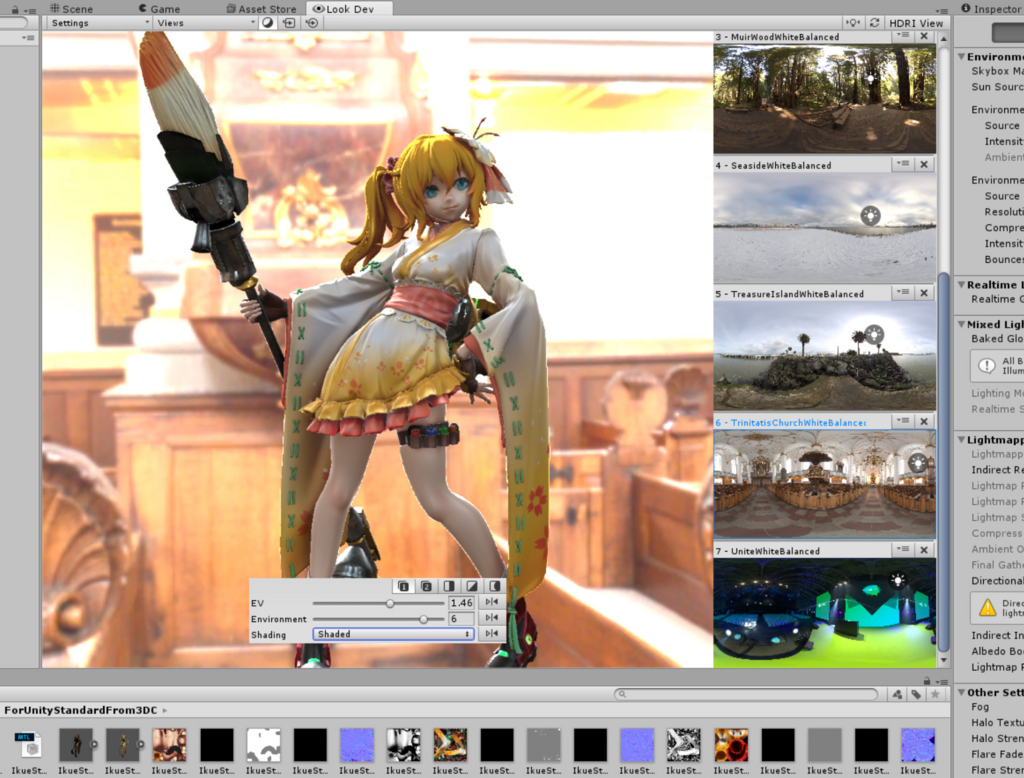Click the lightbulb icon left of HDRI View
The image size is (1024, 778).
pos(852,23)
